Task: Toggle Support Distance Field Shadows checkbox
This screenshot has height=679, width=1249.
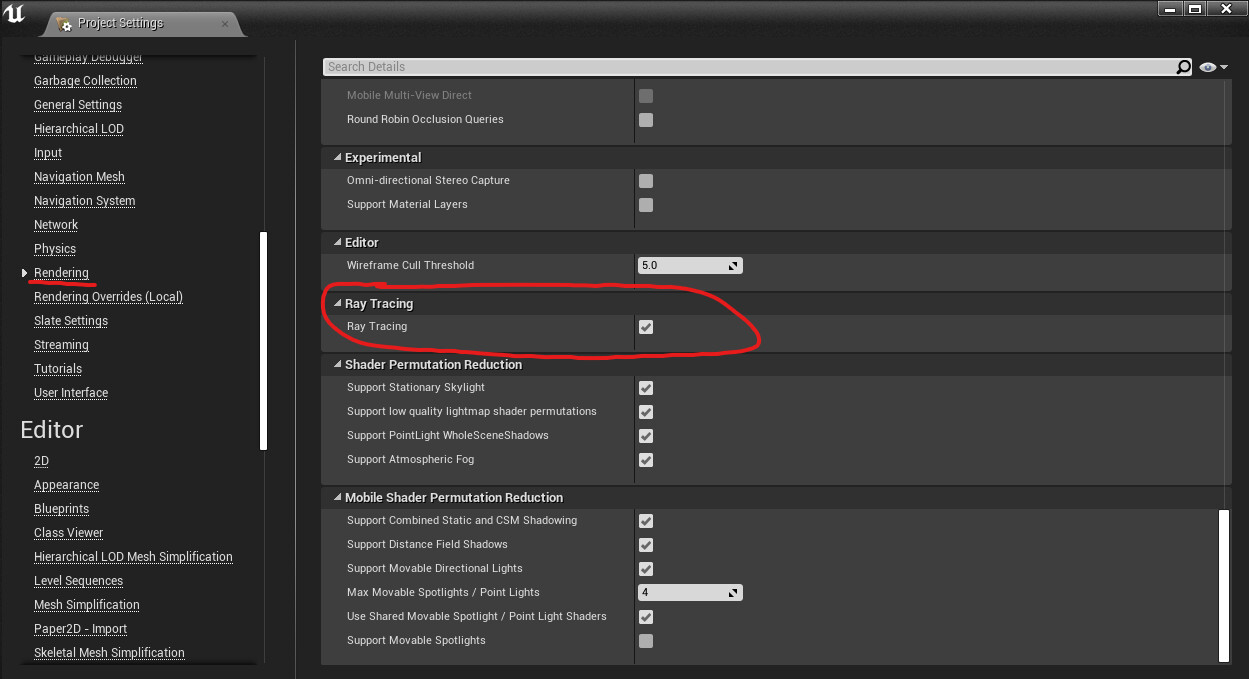Action: (x=646, y=545)
